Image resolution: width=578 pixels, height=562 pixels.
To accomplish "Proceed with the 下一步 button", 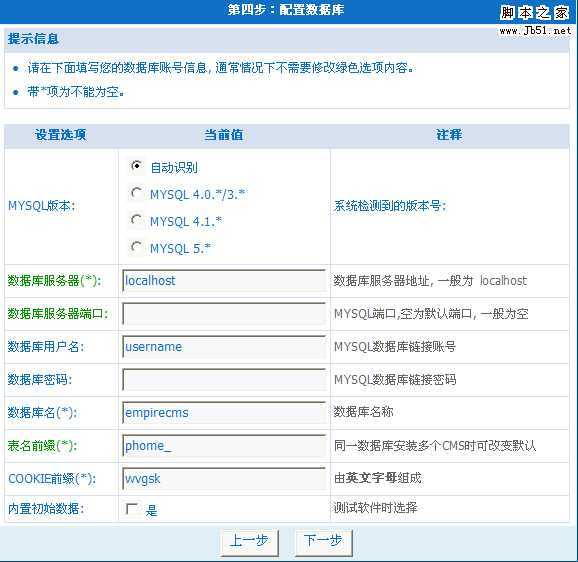I will pyautogui.click(x=324, y=542).
